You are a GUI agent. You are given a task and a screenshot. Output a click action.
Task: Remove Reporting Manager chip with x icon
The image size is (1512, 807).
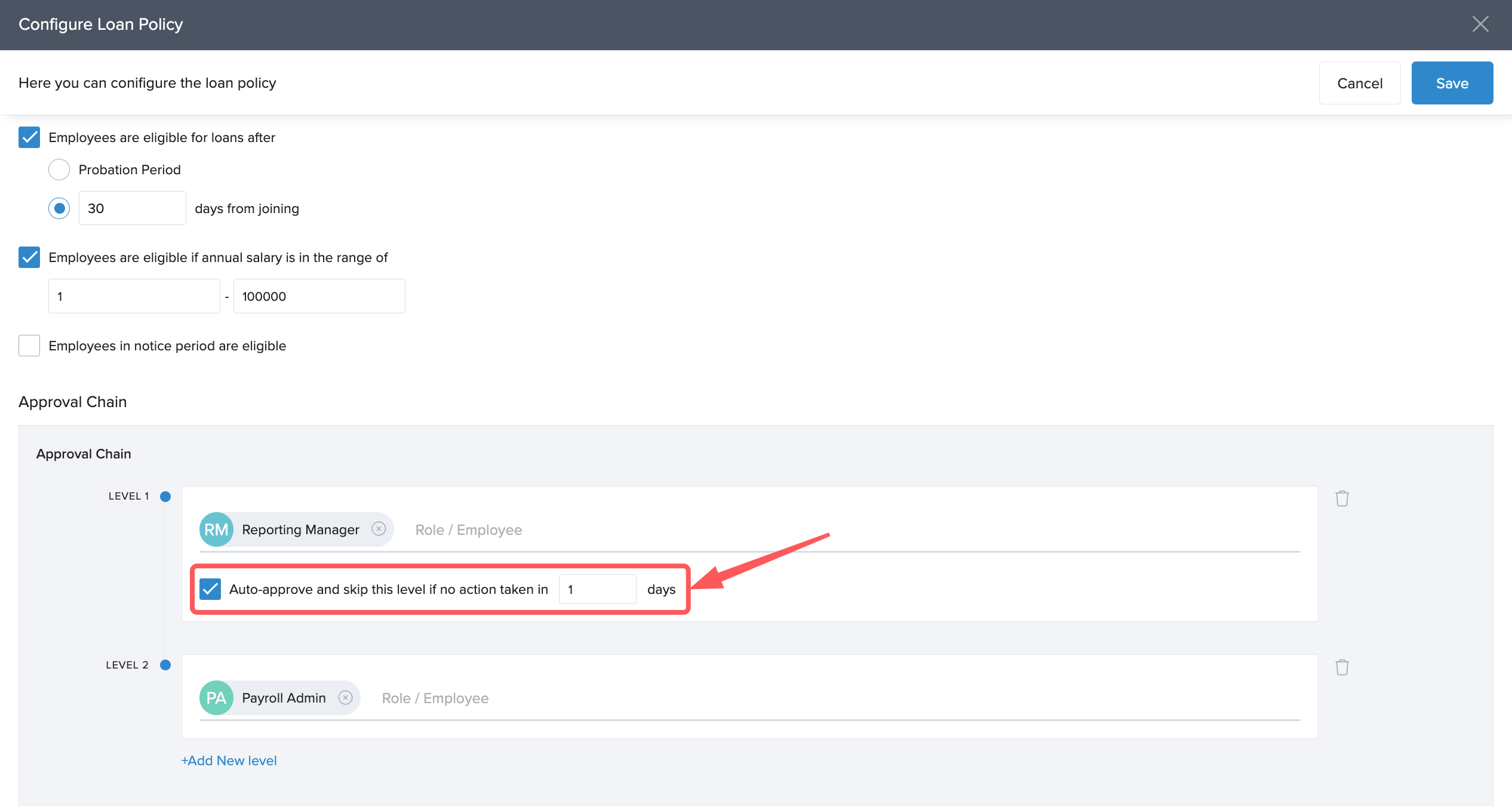(379, 529)
